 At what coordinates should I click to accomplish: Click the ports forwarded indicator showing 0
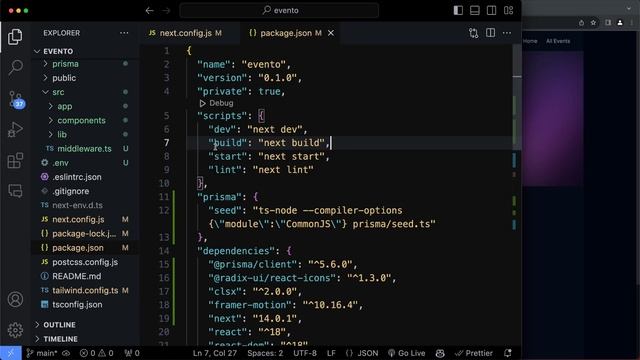click(x=132, y=353)
